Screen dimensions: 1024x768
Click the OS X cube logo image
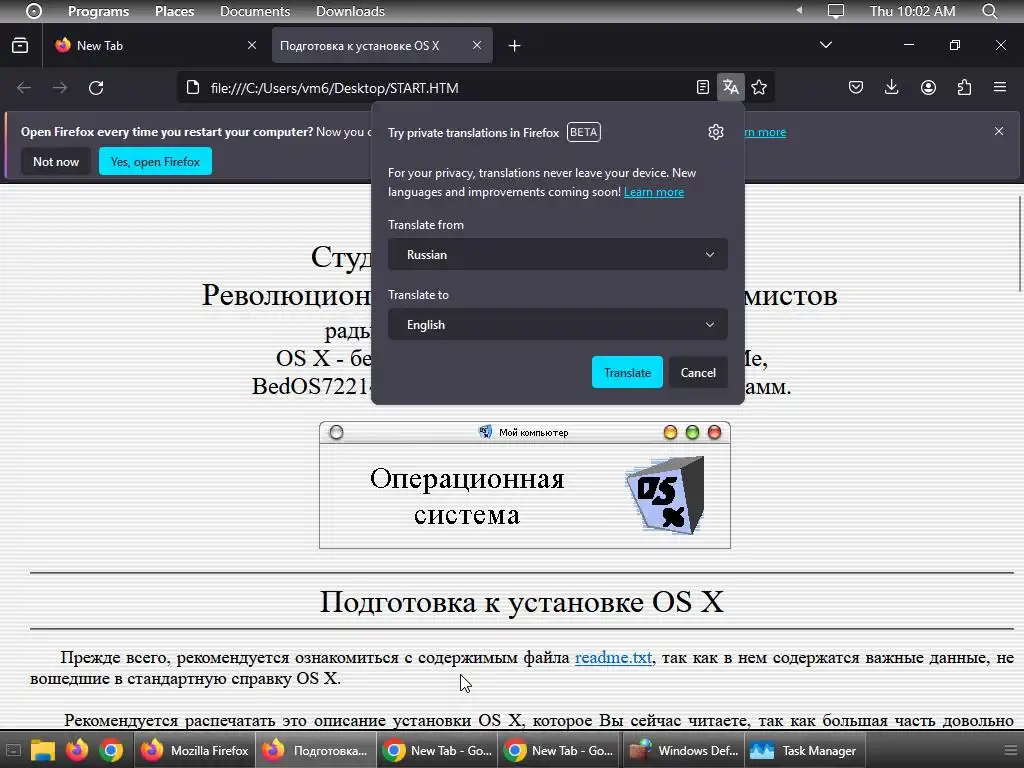pos(665,495)
